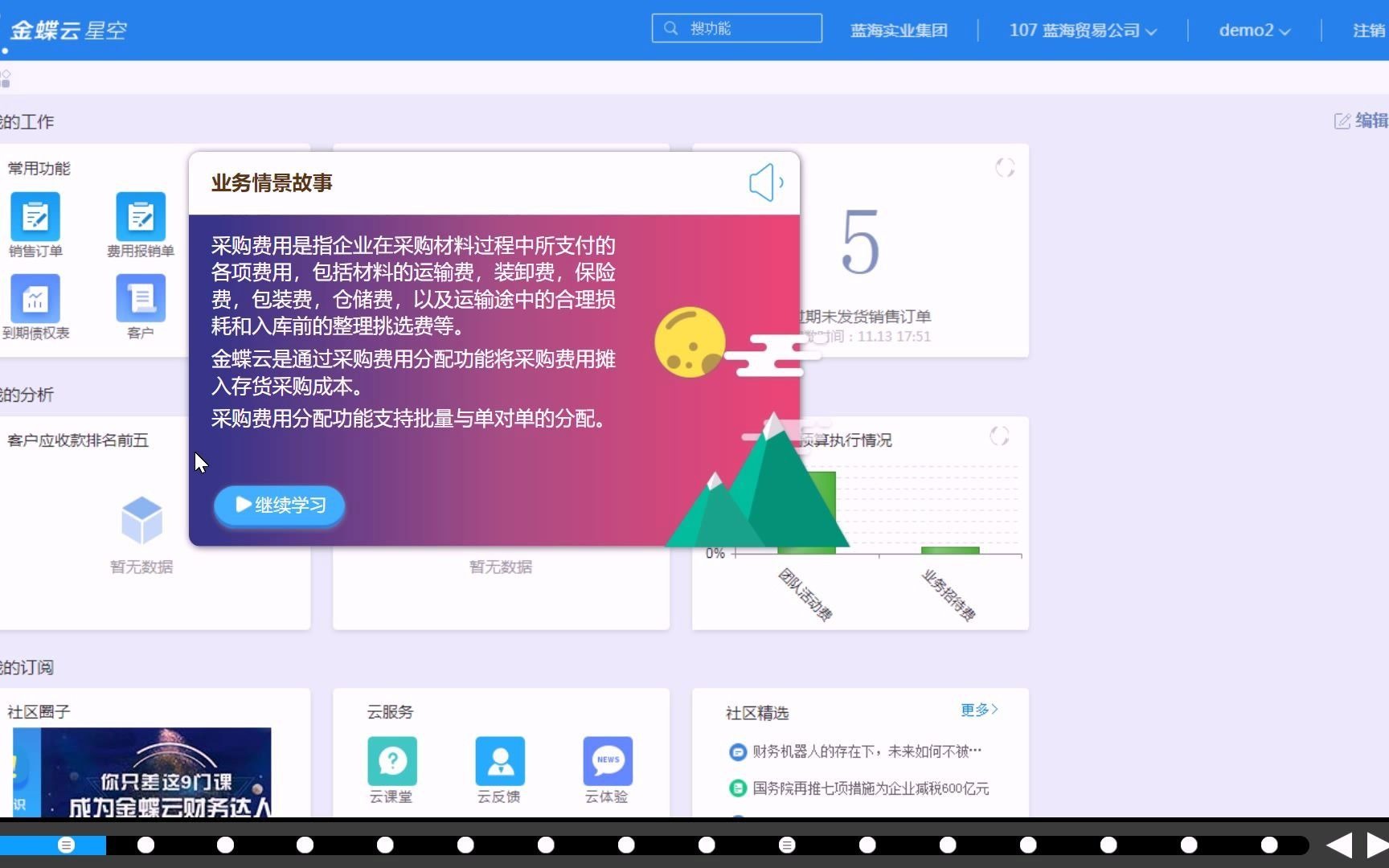Open the 客户 shortcut icon

tap(141, 298)
